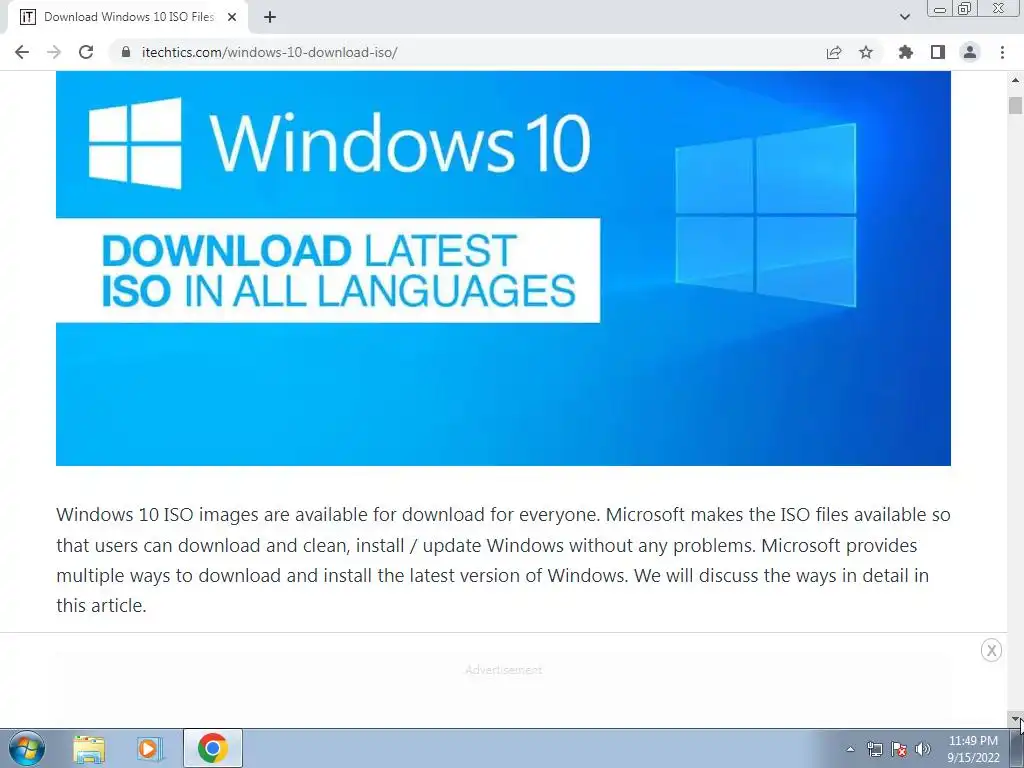Open tab search dropdown arrow
1024x768 pixels.
coord(904,17)
